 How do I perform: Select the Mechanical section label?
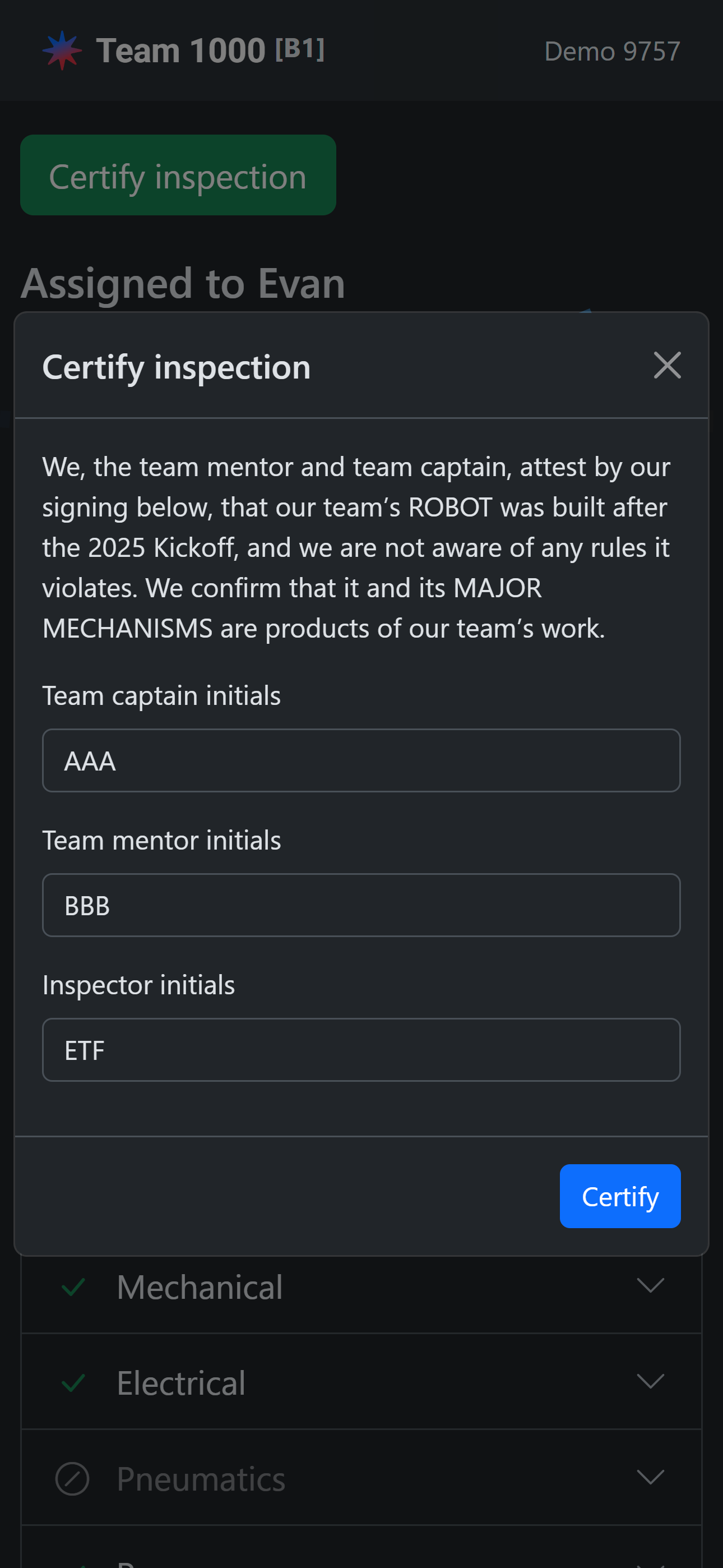tap(200, 1288)
